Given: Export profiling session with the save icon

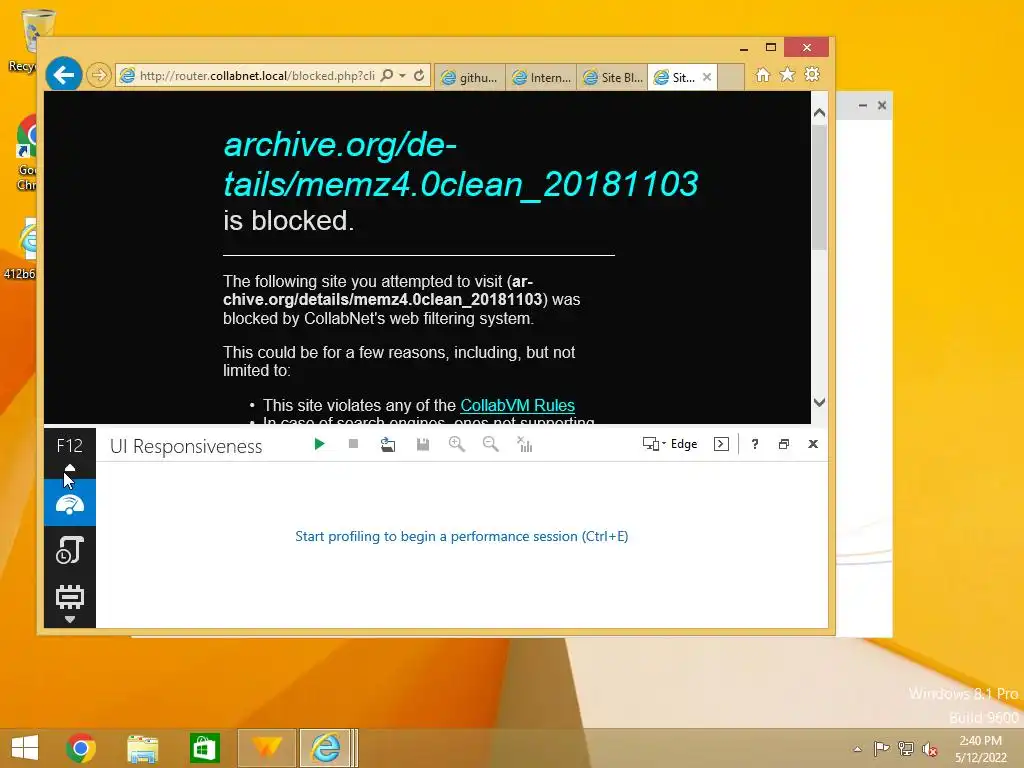Looking at the screenshot, I should coord(423,445).
